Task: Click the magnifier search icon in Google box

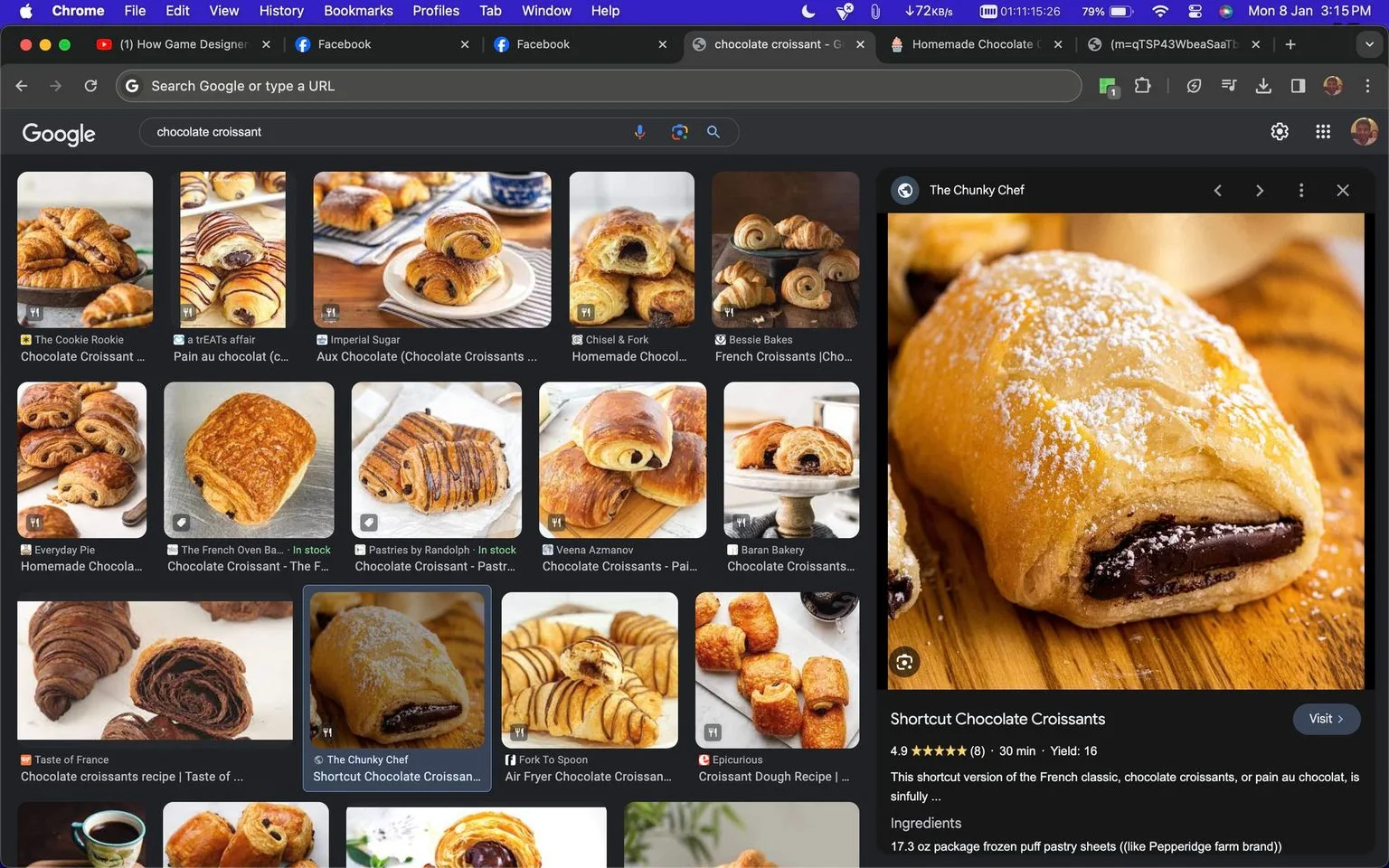Action: coord(713,132)
